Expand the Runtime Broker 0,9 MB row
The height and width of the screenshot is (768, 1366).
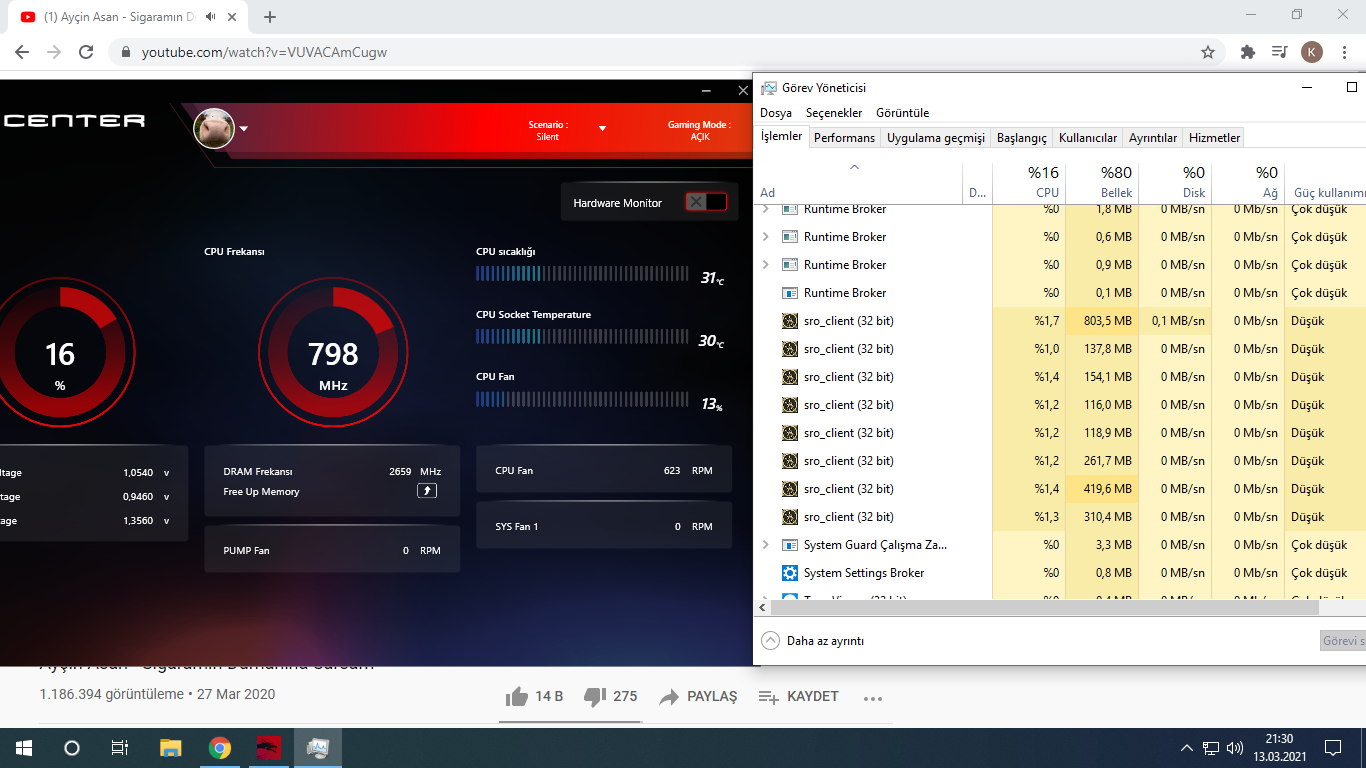coord(766,265)
